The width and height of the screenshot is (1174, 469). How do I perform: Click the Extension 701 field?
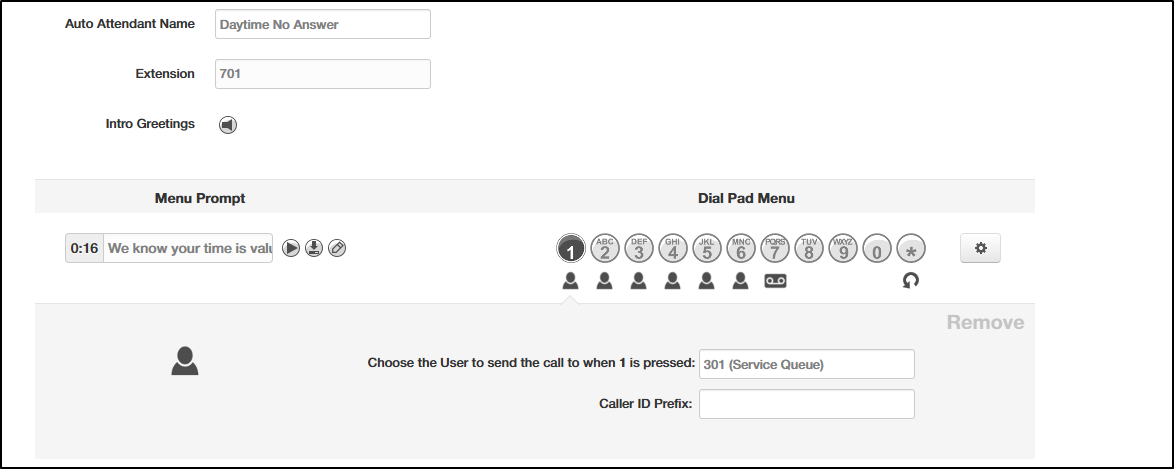coord(323,74)
